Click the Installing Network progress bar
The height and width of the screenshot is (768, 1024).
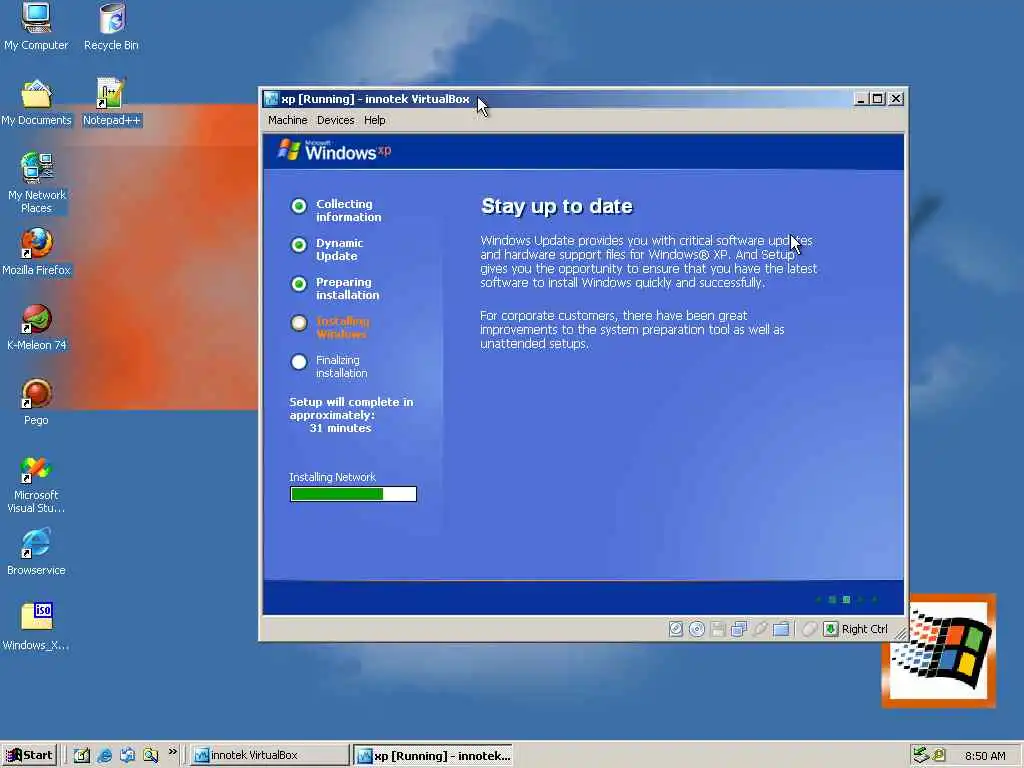353,494
